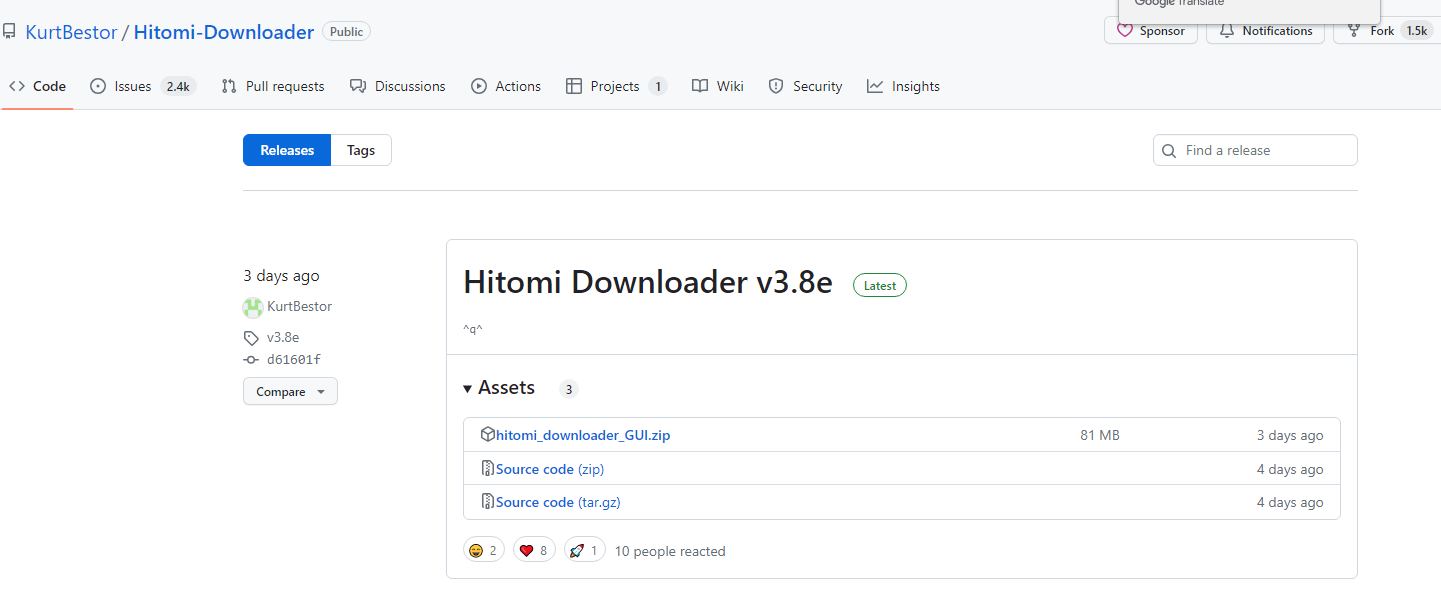Toggle the heart reaction with 8
1441x602 pixels.
[534, 550]
